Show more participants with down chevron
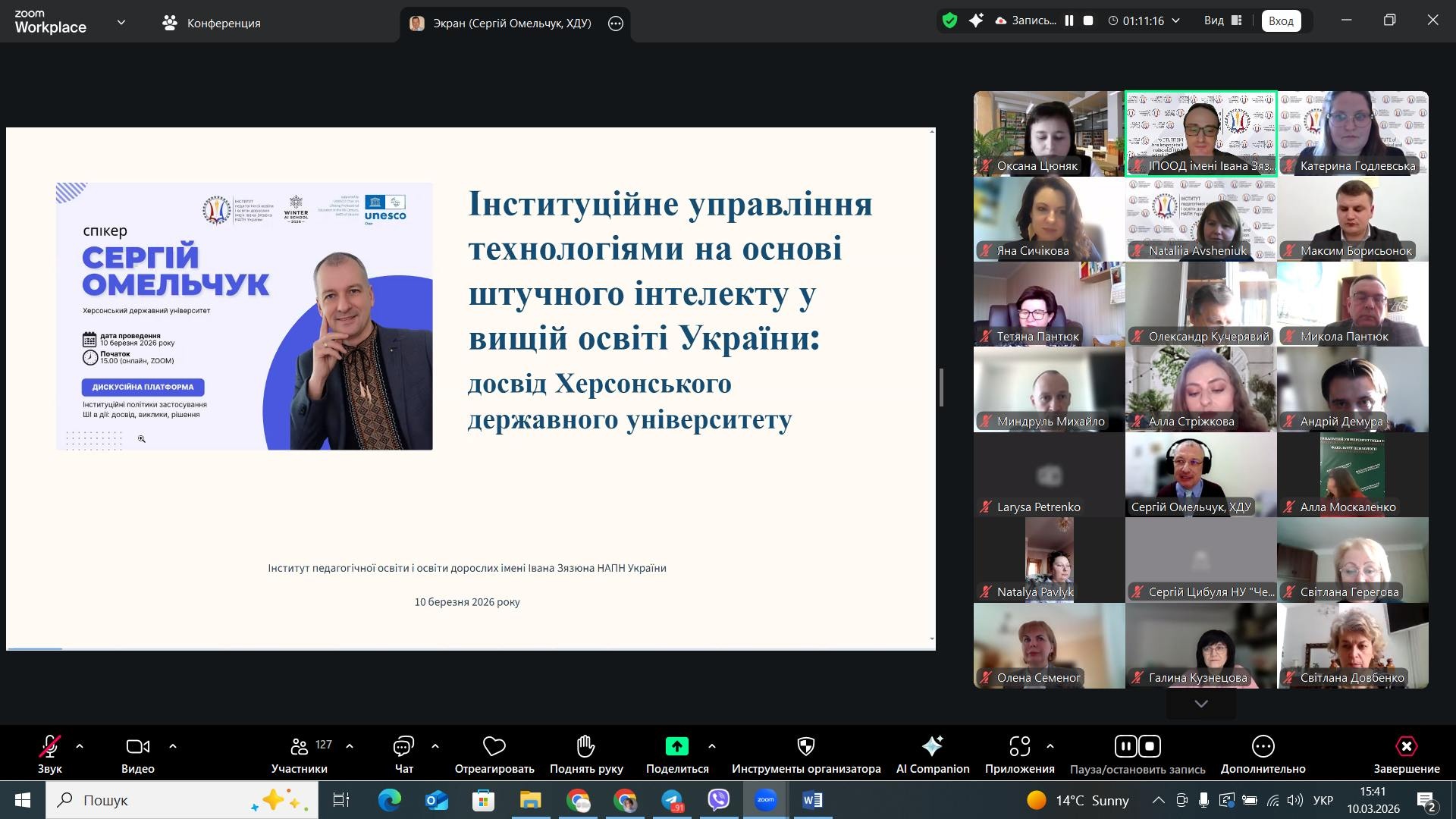This screenshot has height=819, width=1456. [x=1201, y=704]
